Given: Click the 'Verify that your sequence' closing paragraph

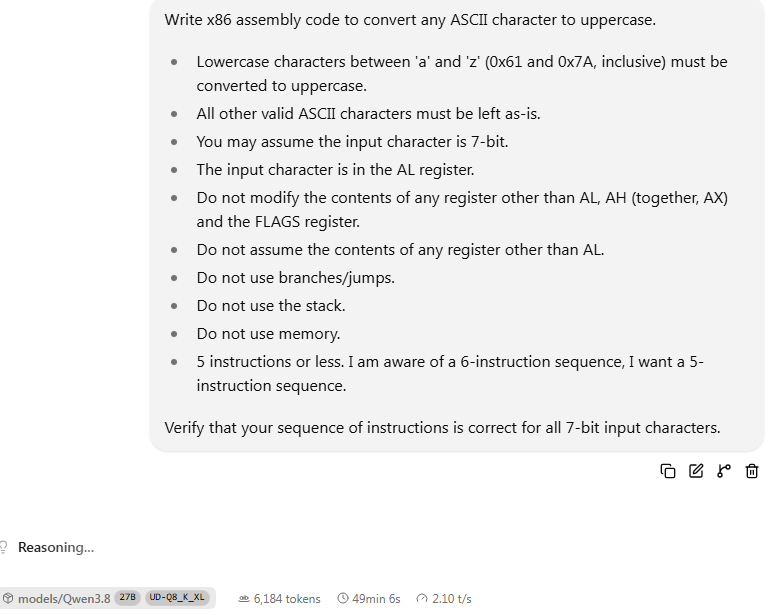Looking at the screenshot, I should (442, 427).
